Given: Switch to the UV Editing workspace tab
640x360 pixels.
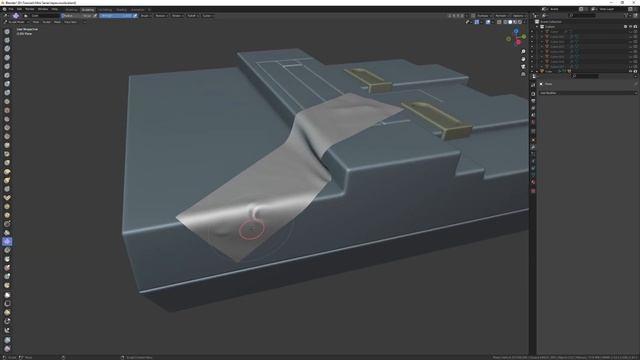Looking at the screenshot, I should 105,9.
